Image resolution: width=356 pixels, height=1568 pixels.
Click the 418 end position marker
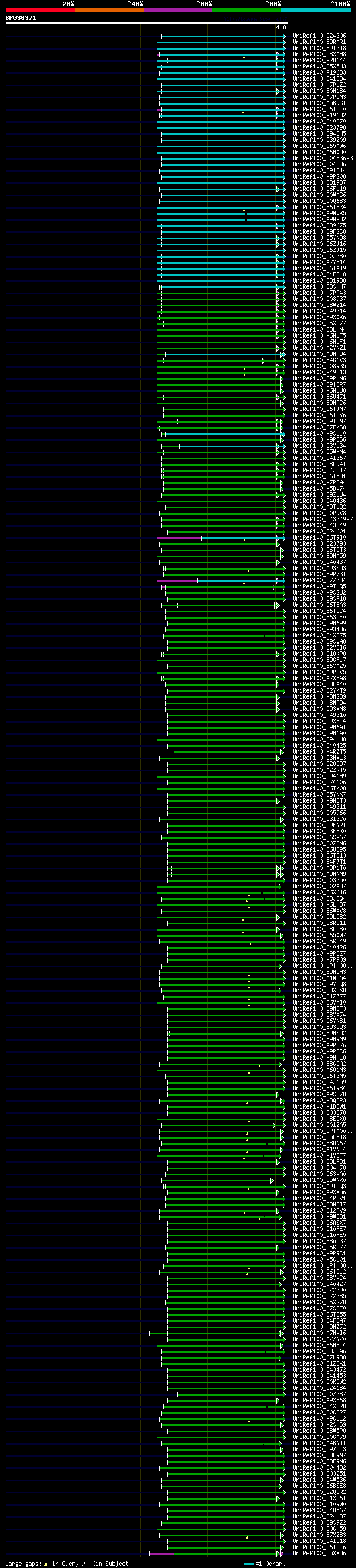tap(280, 27)
